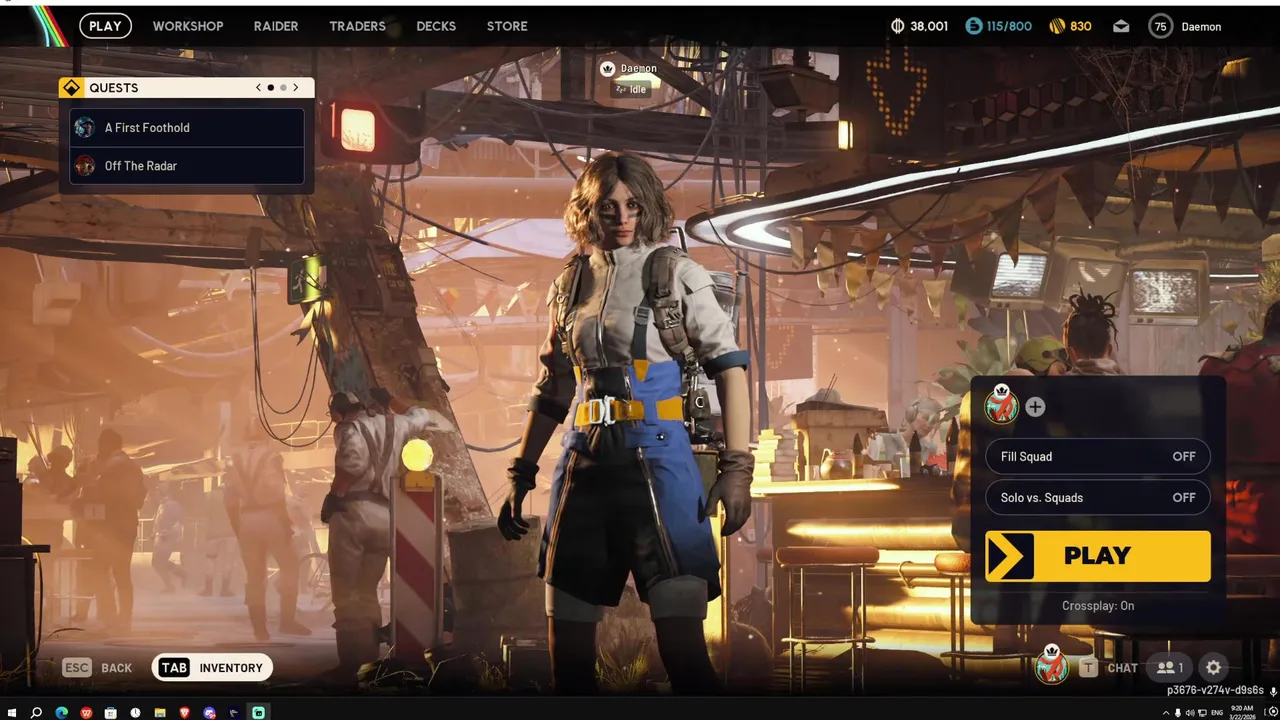Click the yellow PLAY button

pos(1098,556)
